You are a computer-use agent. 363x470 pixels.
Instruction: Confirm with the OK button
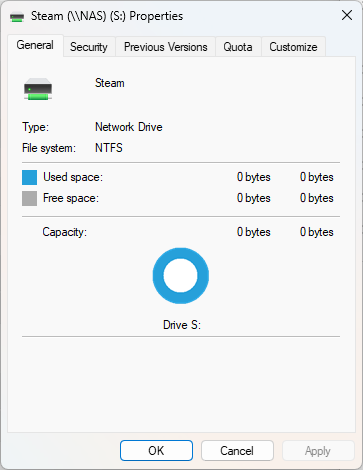pyautogui.click(x=156, y=451)
